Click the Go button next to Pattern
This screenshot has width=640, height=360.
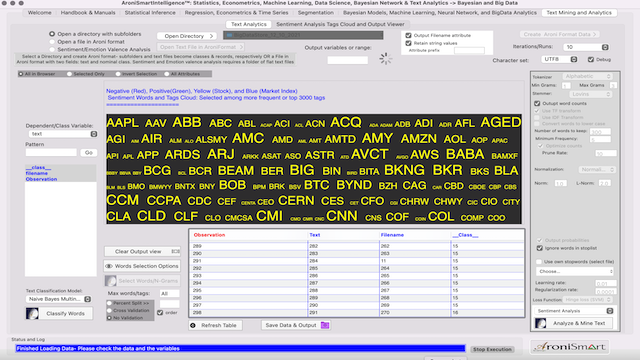coord(89,153)
